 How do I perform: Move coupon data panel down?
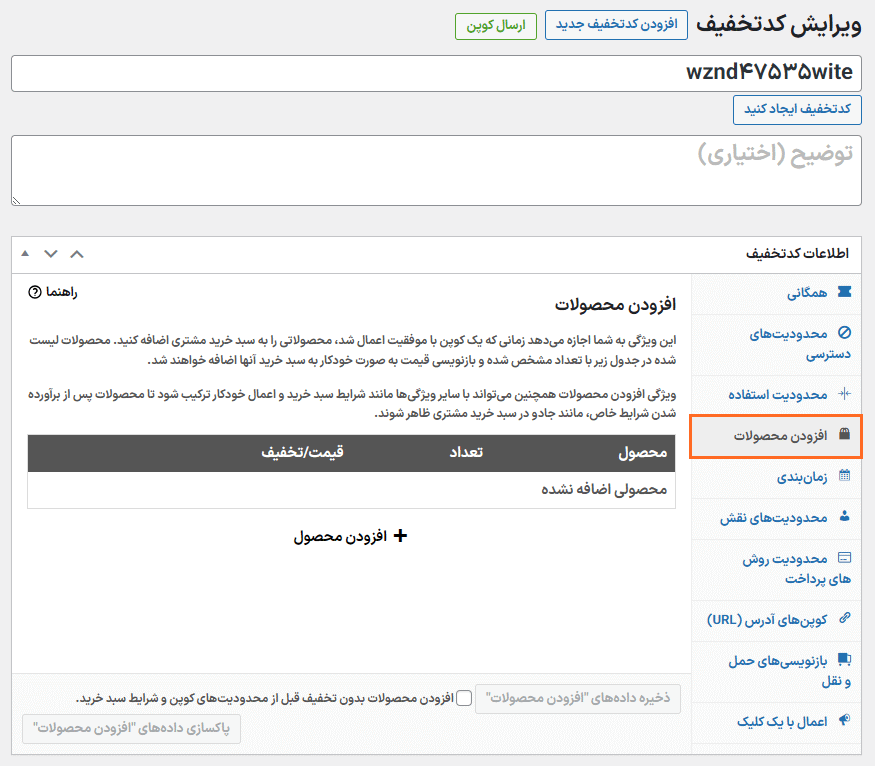[51, 254]
